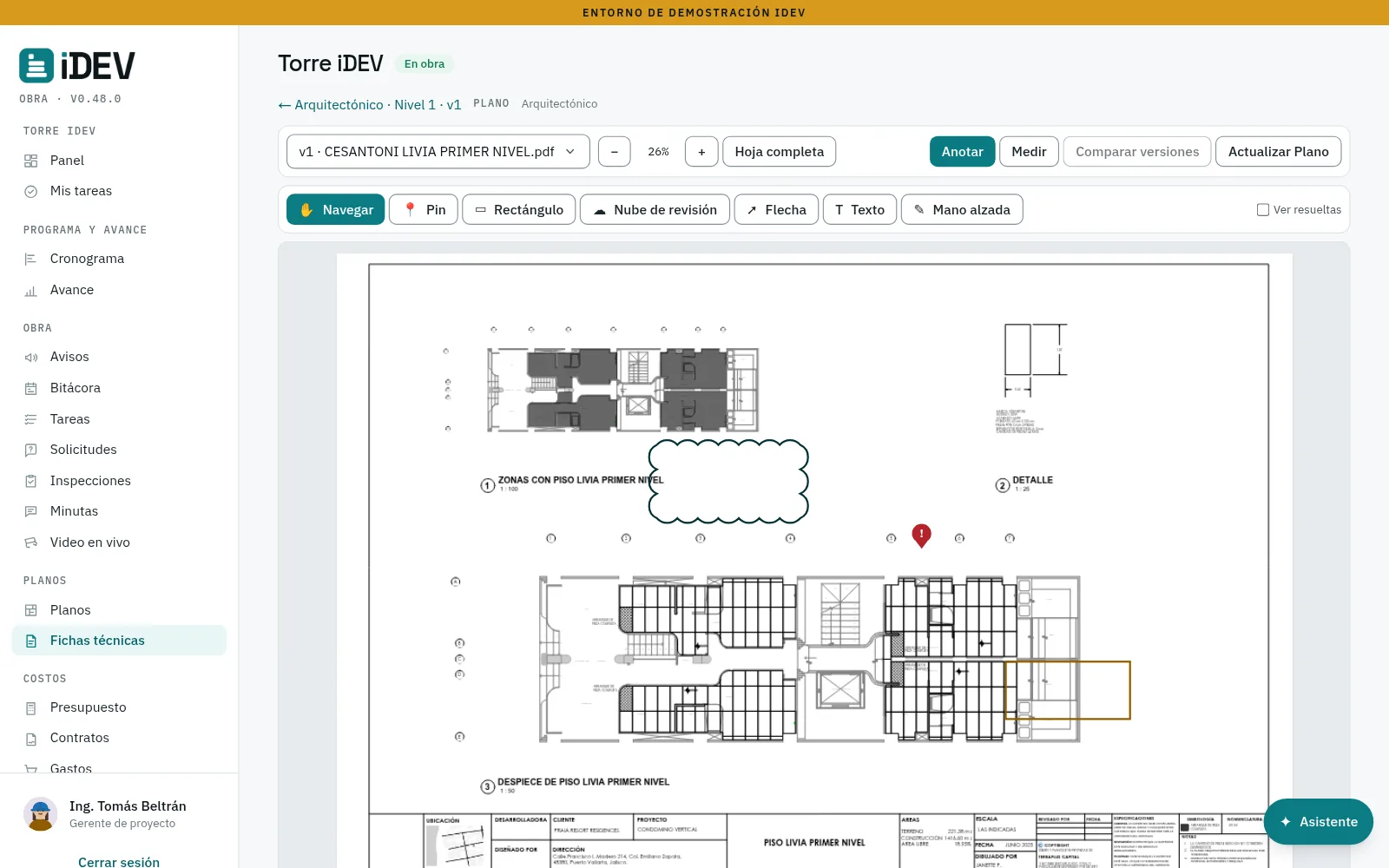The height and width of the screenshot is (868, 1389).
Task: Click the yellow rectangle annotation on plan
Action: pyautogui.click(x=1068, y=690)
